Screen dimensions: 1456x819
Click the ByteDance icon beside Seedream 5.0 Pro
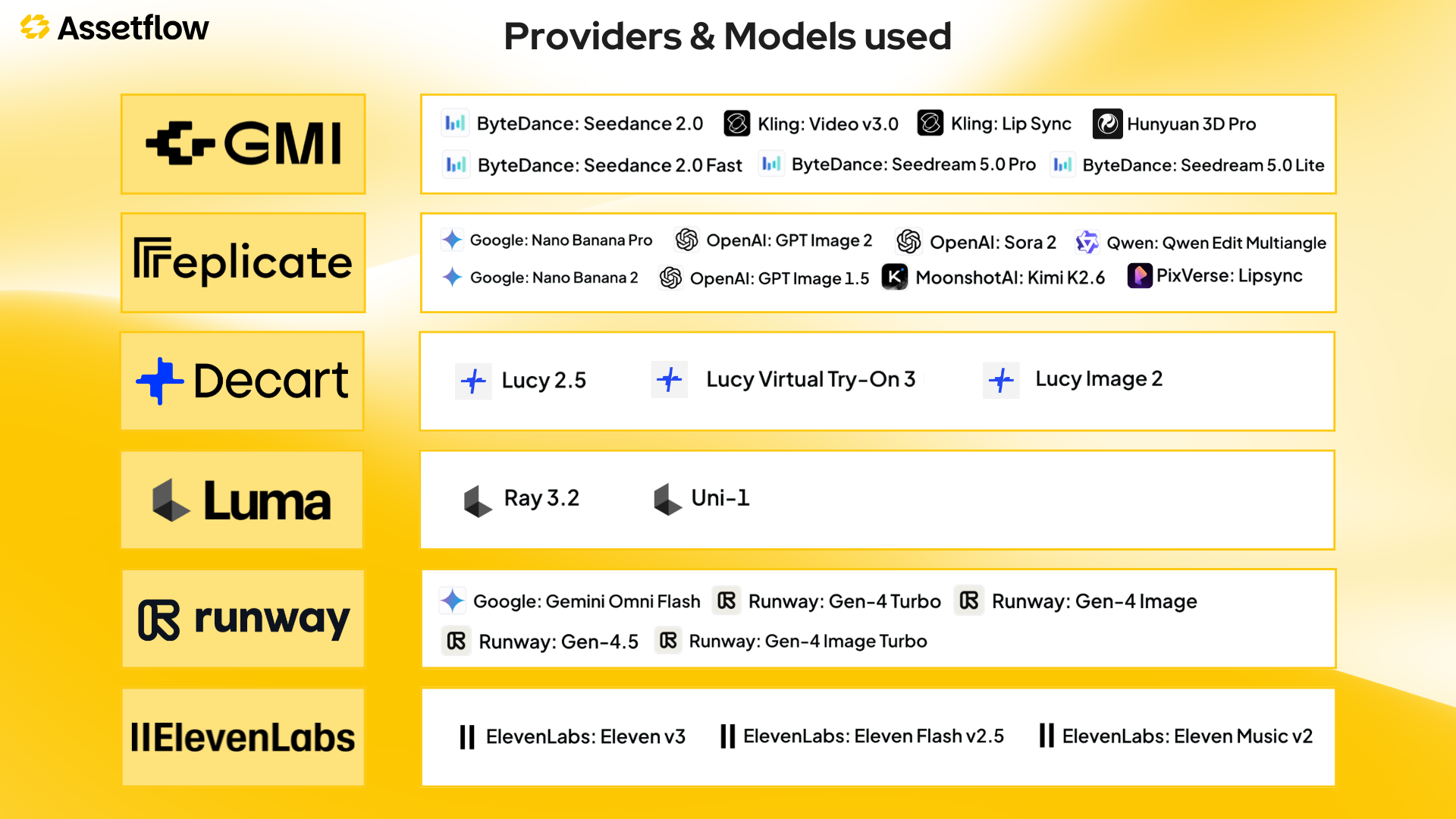771,164
